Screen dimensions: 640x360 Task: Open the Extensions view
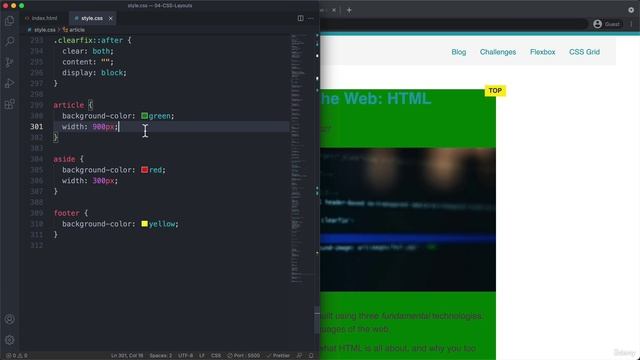point(9,104)
